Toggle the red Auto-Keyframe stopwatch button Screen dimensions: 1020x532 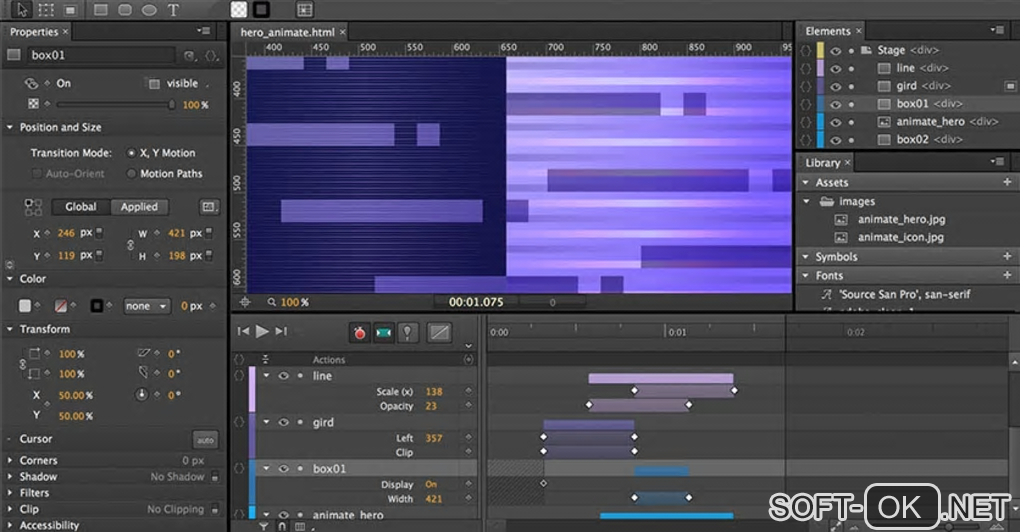tap(359, 332)
